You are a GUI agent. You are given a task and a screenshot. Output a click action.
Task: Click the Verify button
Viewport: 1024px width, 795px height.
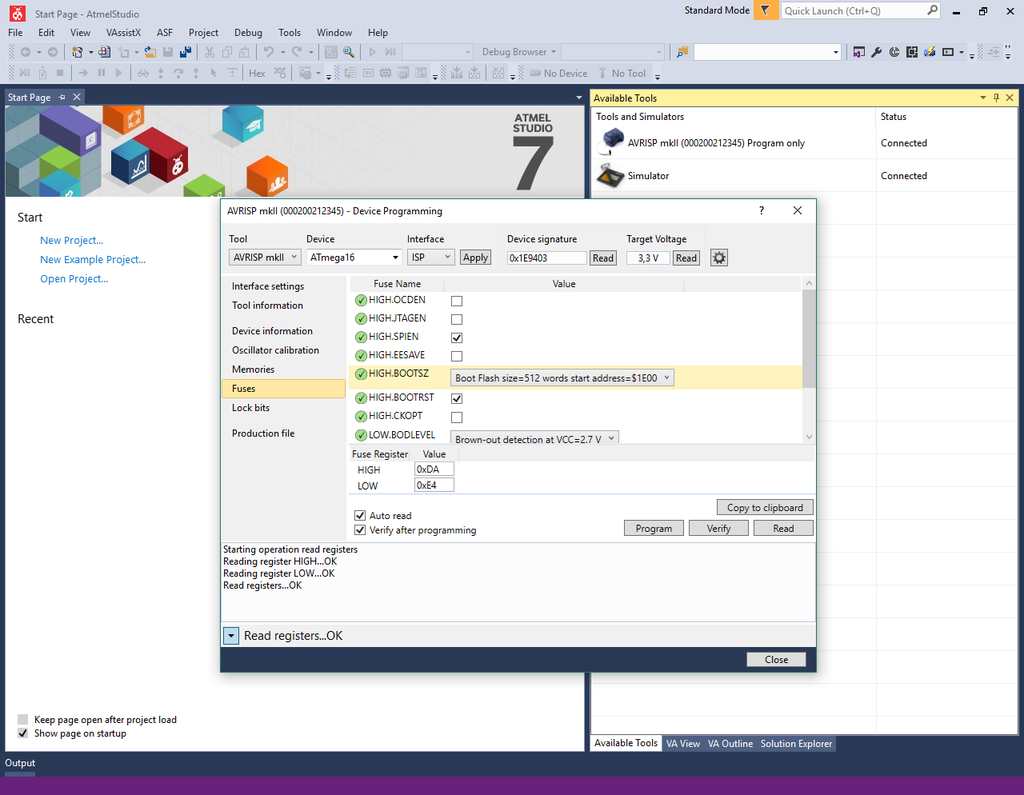(x=718, y=528)
